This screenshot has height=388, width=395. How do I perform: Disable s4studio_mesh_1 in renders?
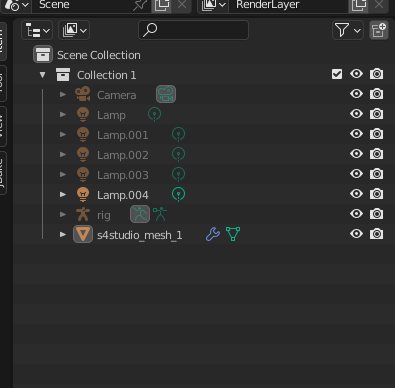377,234
